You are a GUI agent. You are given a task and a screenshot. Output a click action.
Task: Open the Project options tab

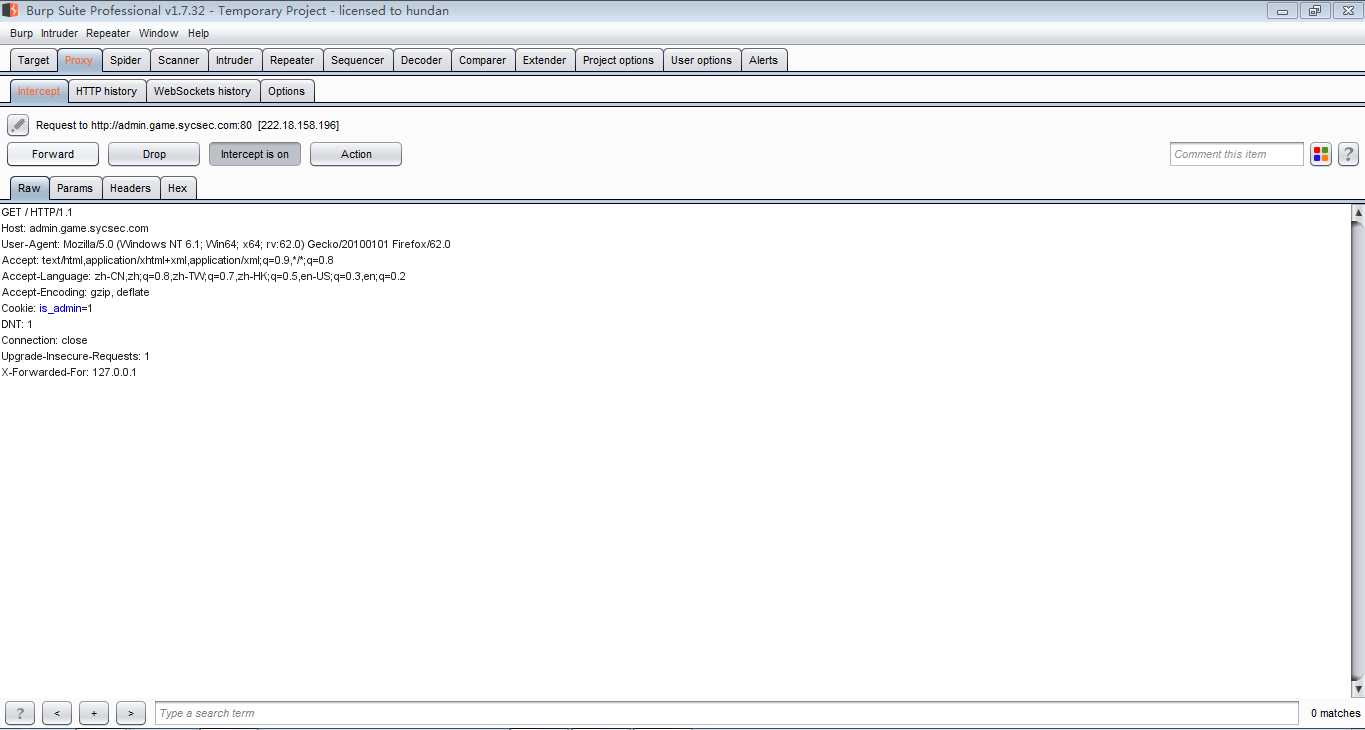click(x=618, y=60)
